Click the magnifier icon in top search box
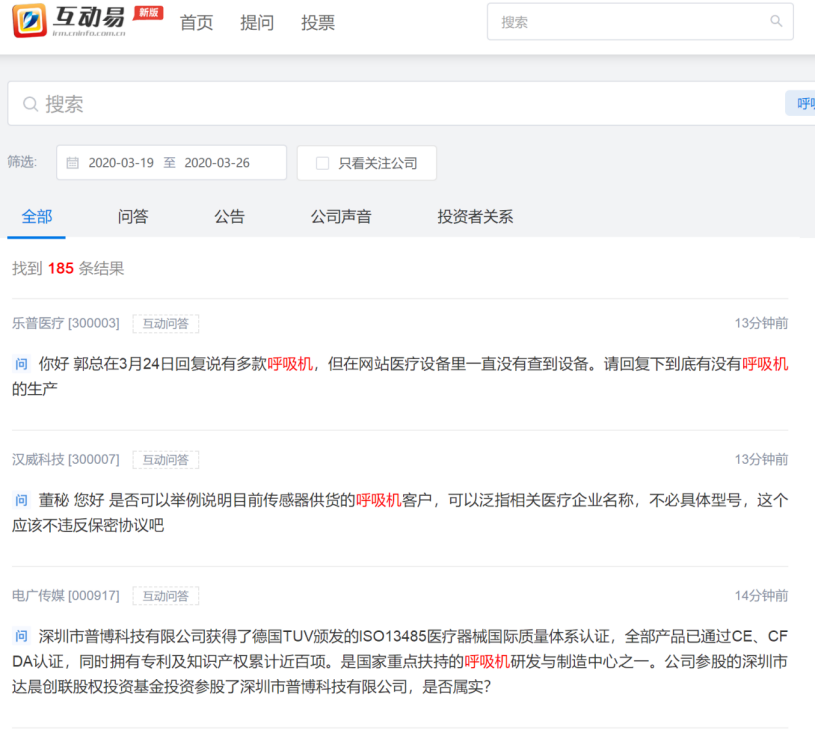The image size is (816, 731). (x=776, y=21)
